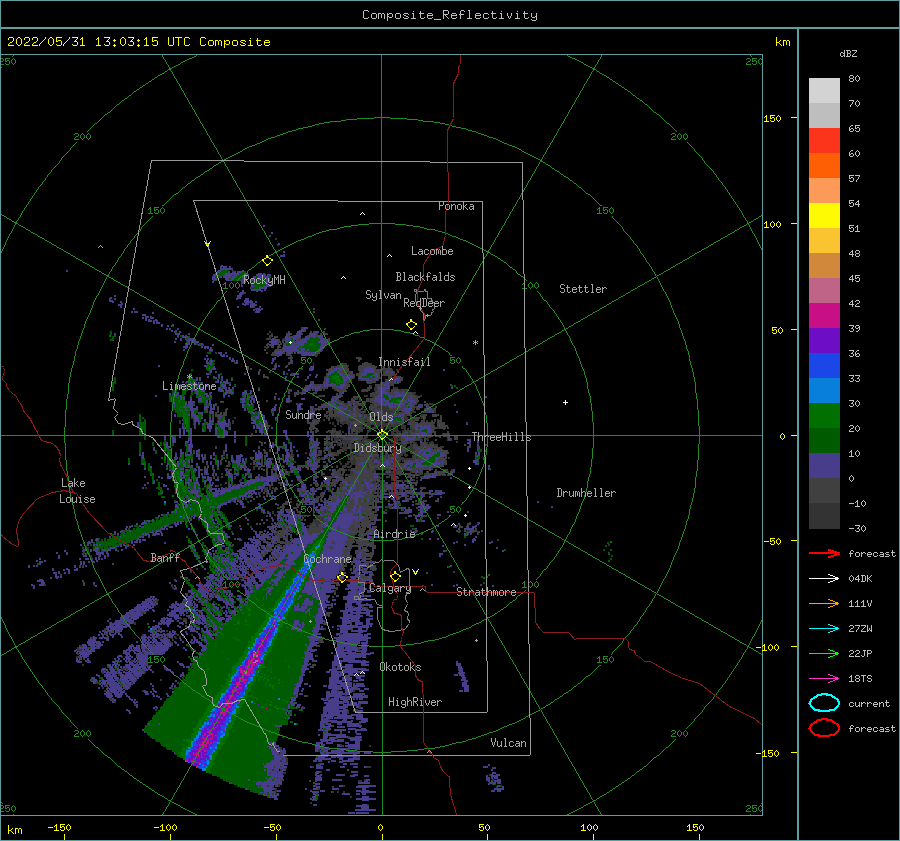Image resolution: width=900 pixels, height=841 pixels.
Task: Click the Ponoka city label
Action: (x=456, y=206)
